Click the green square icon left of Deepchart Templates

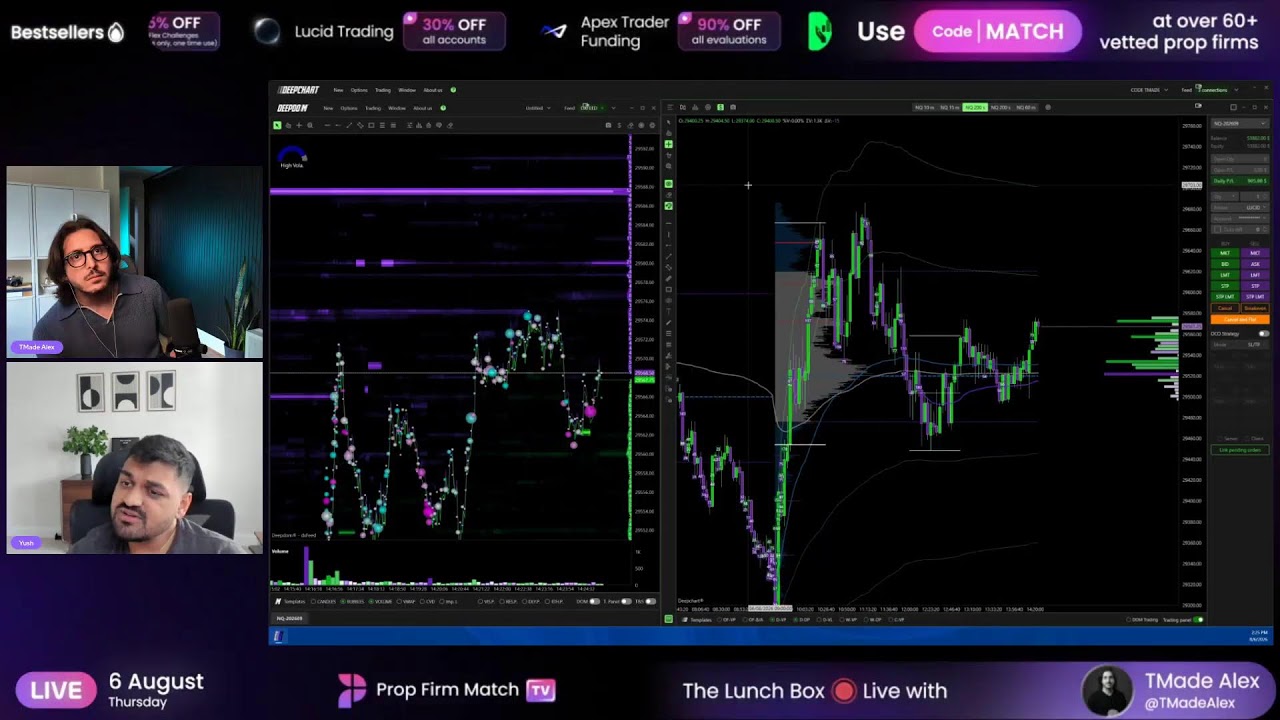coord(668,619)
